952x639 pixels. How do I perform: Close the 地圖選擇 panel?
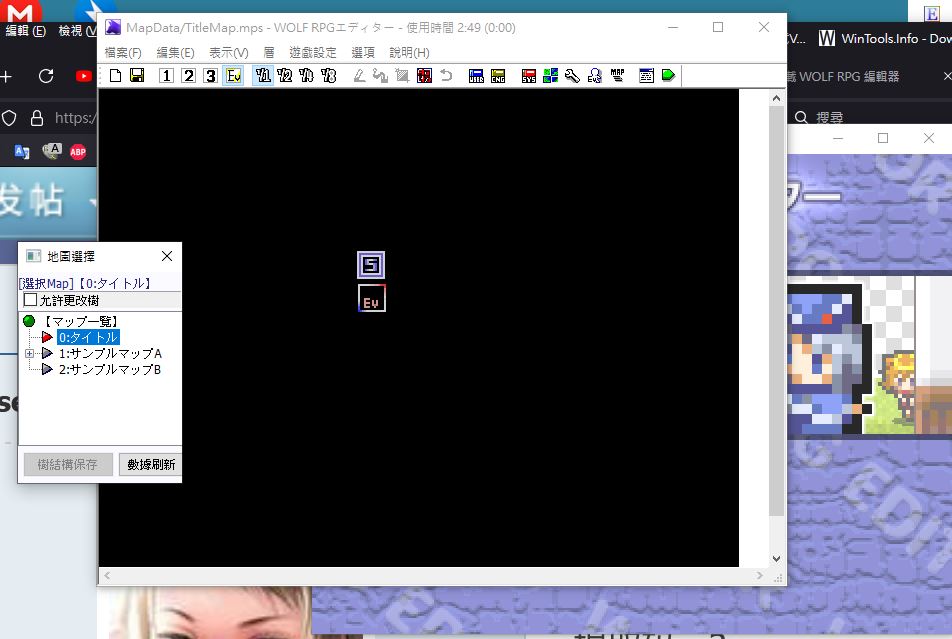(x=167, y=256)
